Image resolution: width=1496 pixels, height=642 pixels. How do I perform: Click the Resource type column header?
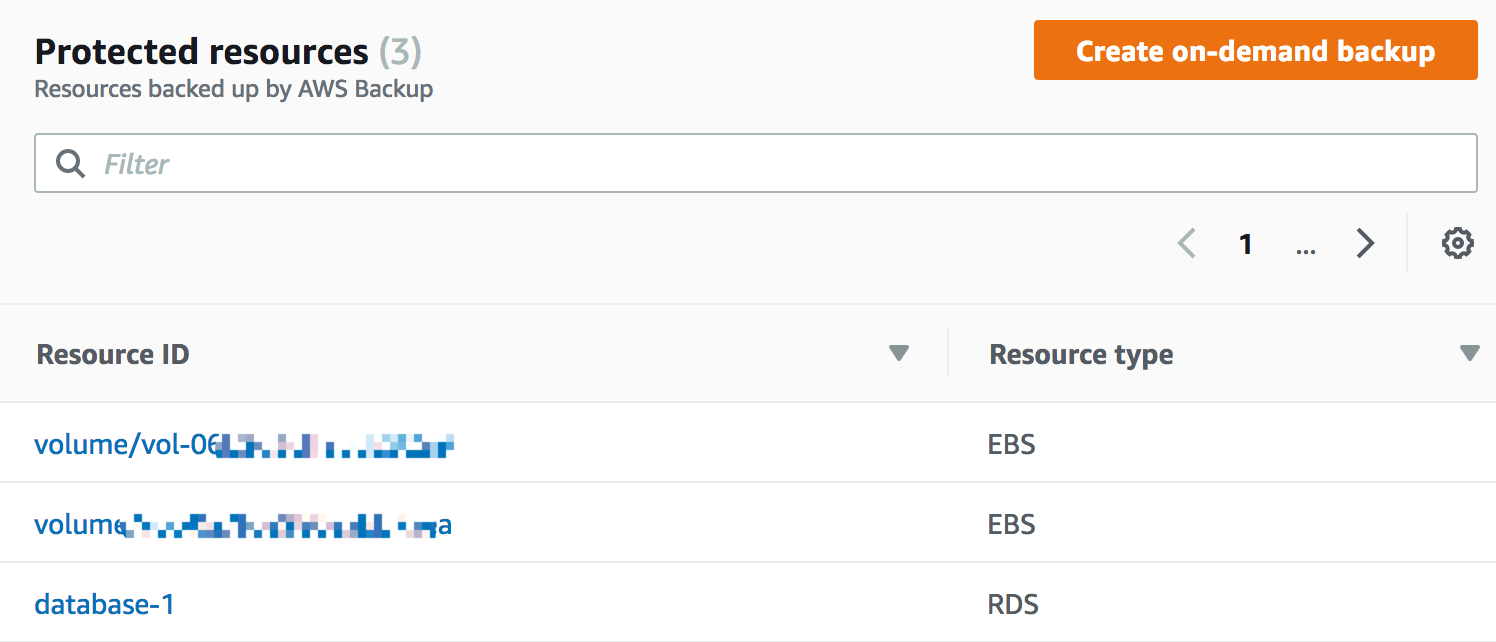pyautogui.click(x=1081, y=354)
